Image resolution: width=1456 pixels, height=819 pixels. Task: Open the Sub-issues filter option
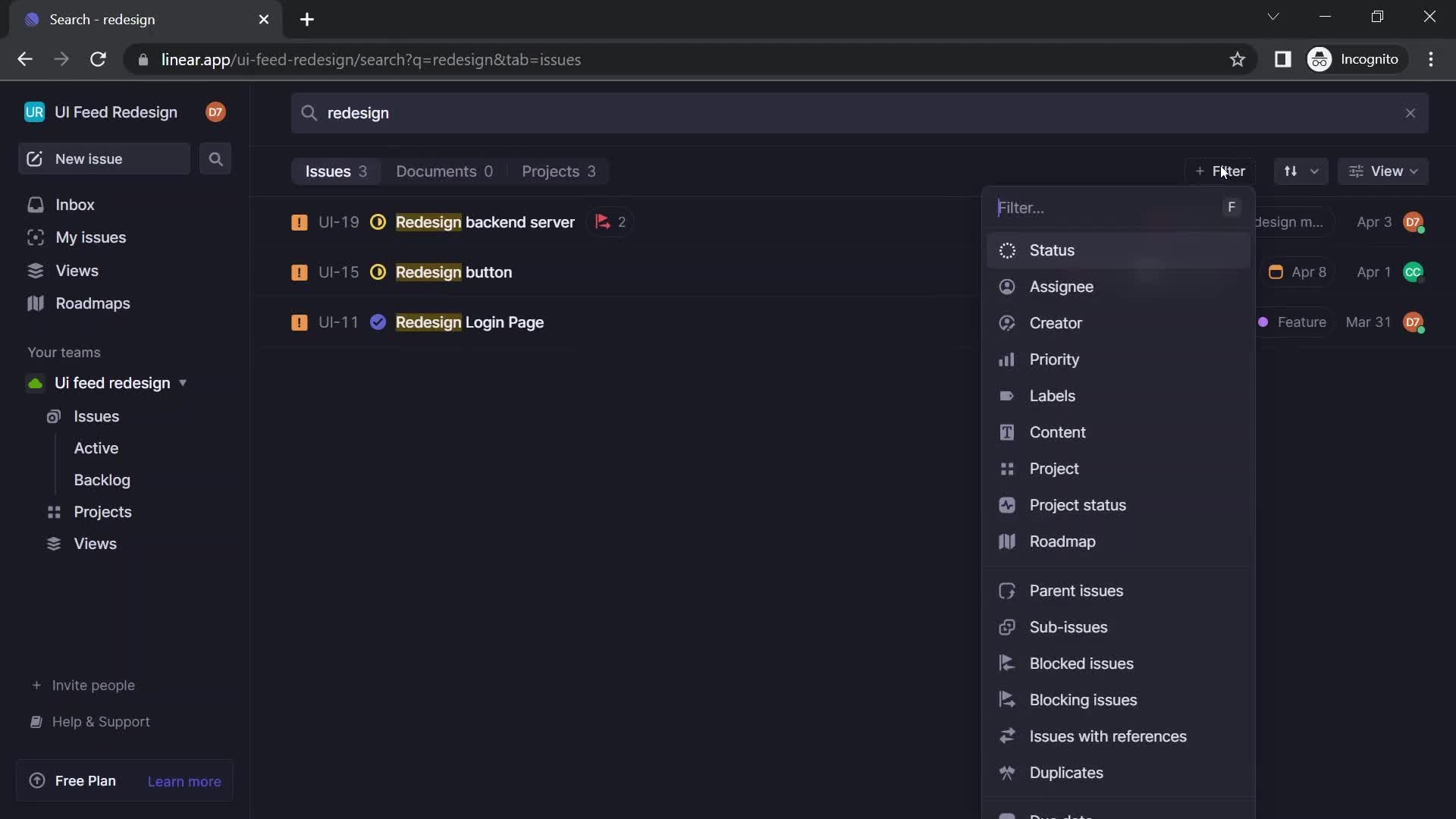point(1068,627)
